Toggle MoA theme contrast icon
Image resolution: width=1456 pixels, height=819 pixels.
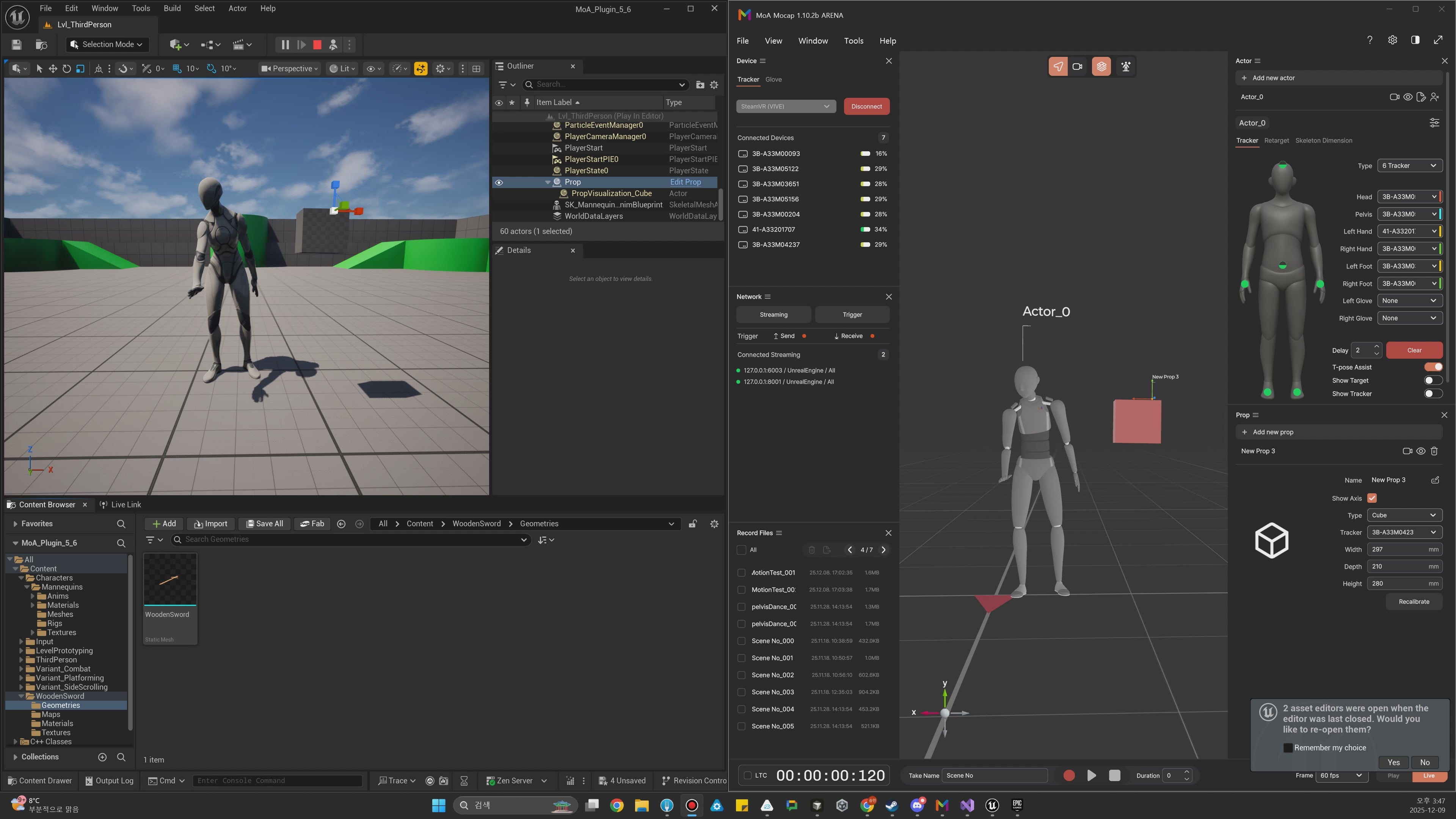point(1415,40)
